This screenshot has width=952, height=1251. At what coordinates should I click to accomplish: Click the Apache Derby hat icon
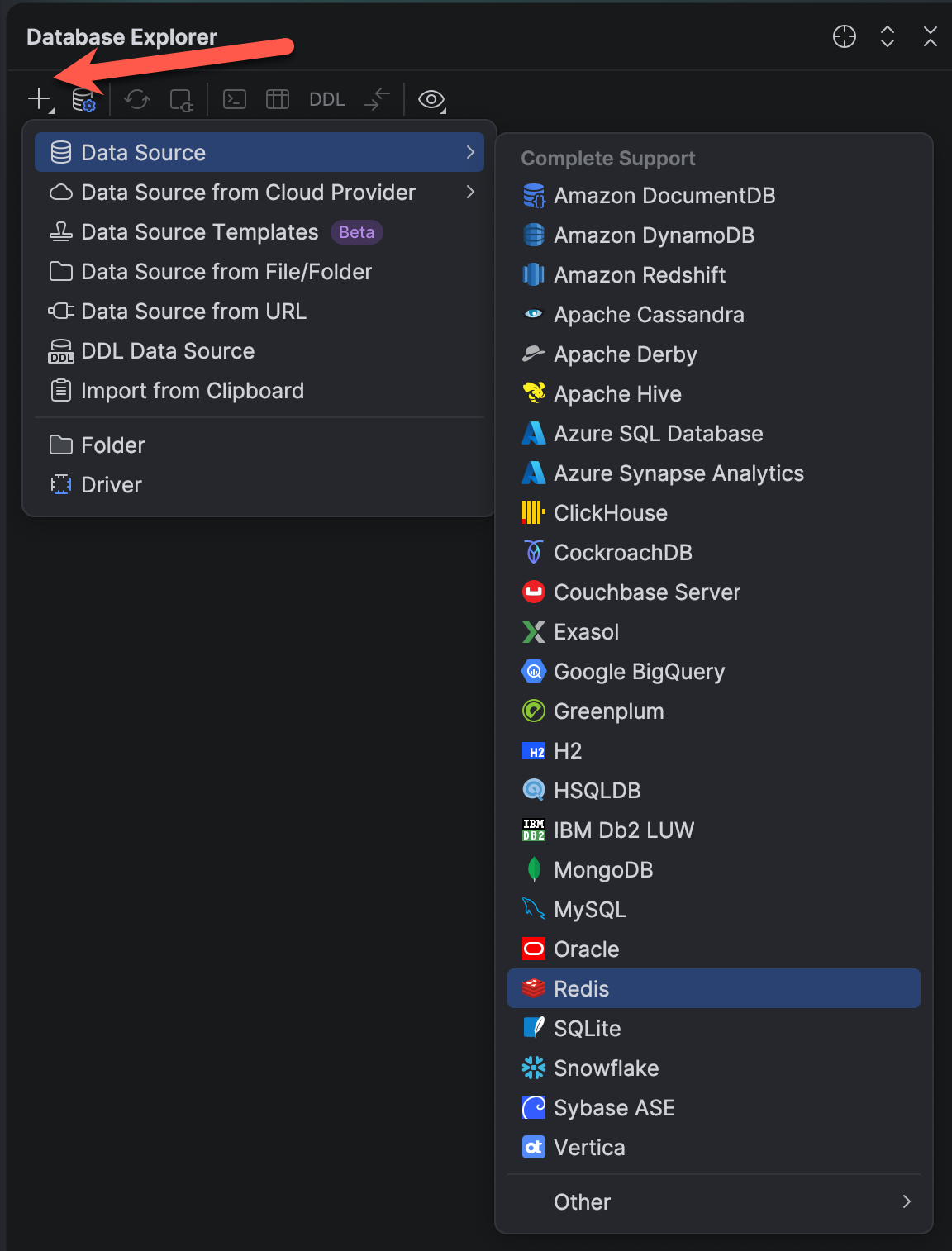coord(534,354)
